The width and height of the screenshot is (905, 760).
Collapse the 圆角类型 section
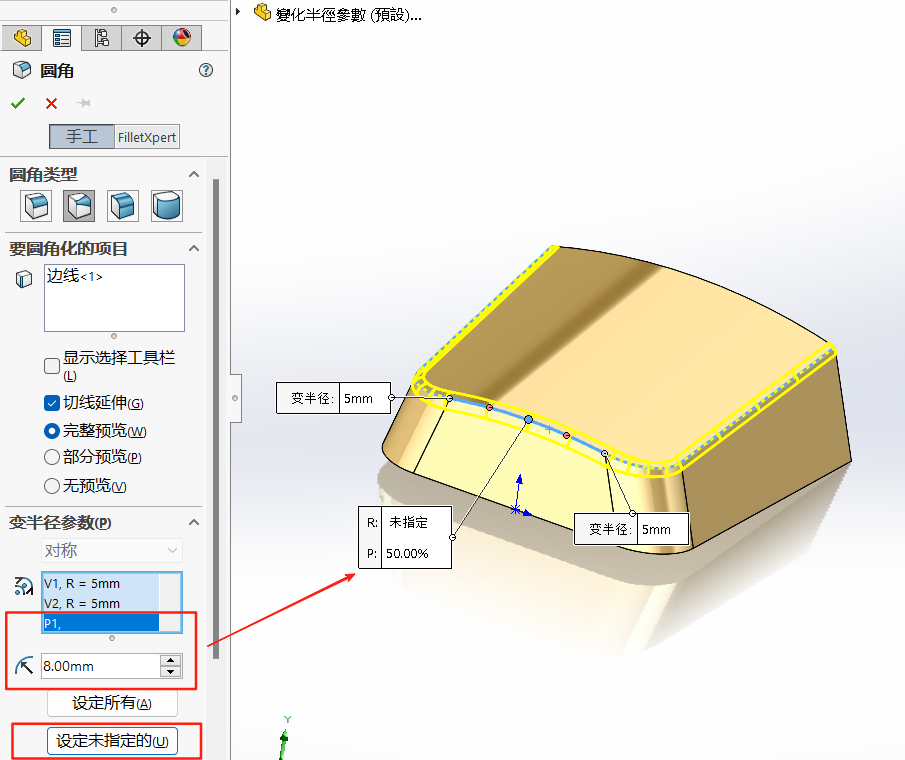[x=194, y=174]
